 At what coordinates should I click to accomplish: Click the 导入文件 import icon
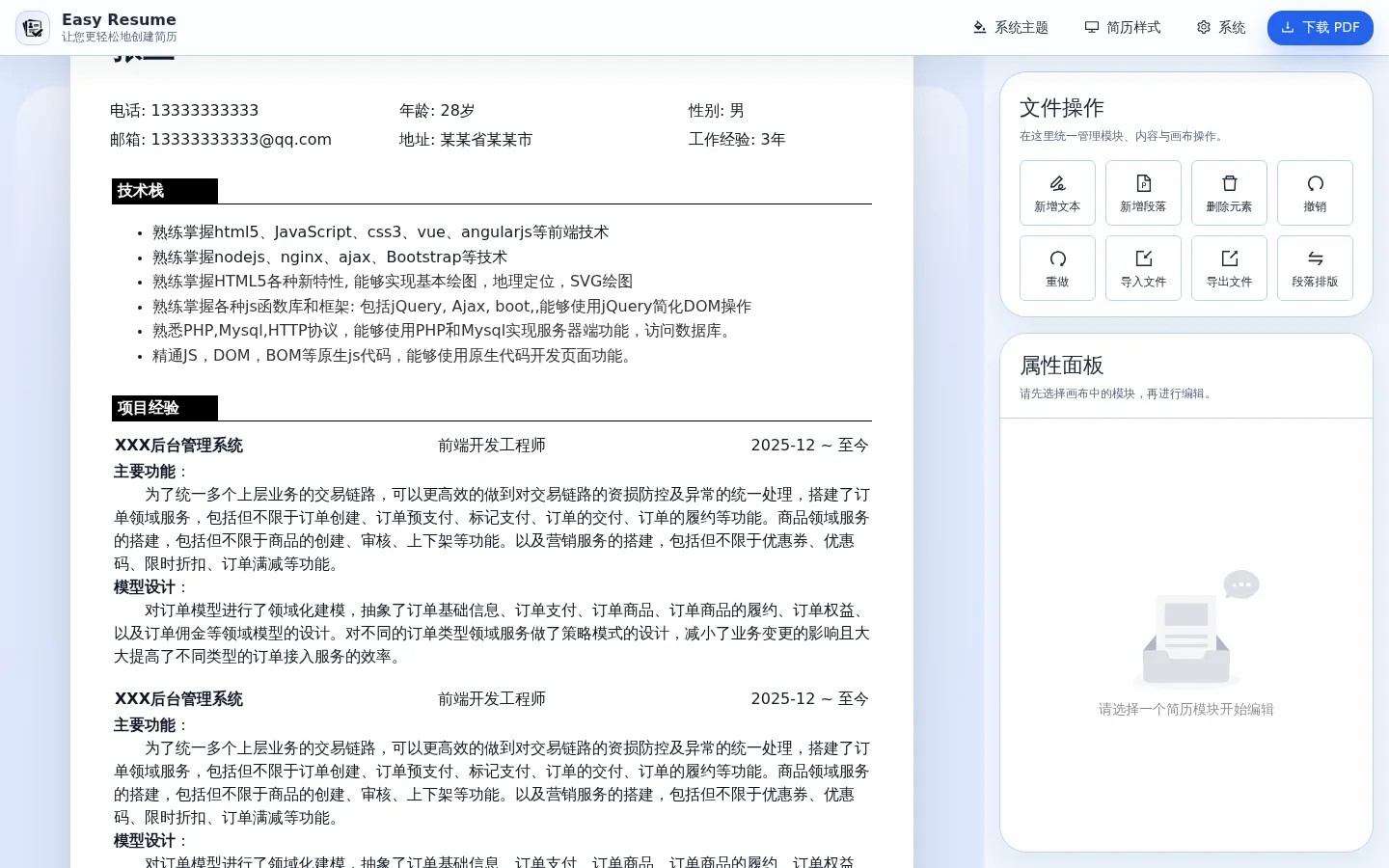(x=1144, y=258)
